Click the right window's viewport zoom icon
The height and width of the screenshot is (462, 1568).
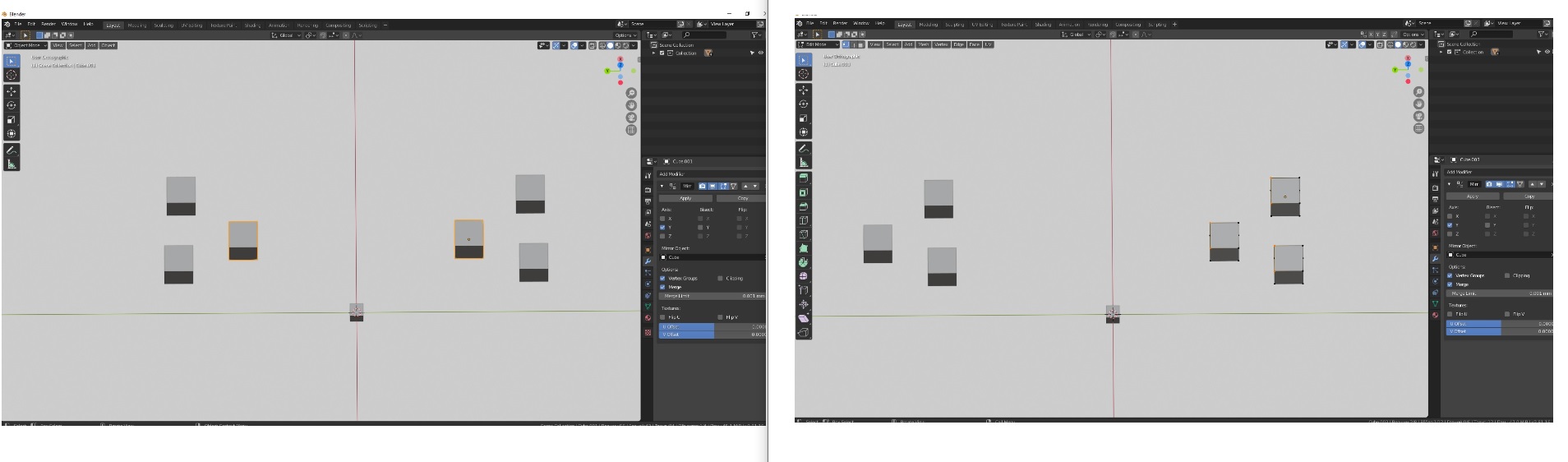(1418, 91)
